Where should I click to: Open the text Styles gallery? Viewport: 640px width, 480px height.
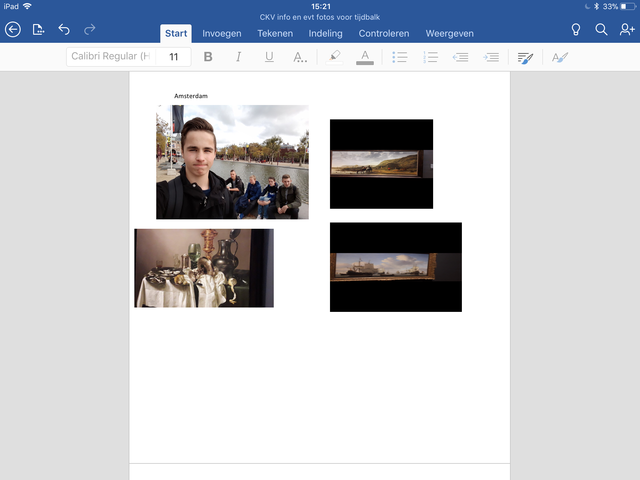pos(560,57)
